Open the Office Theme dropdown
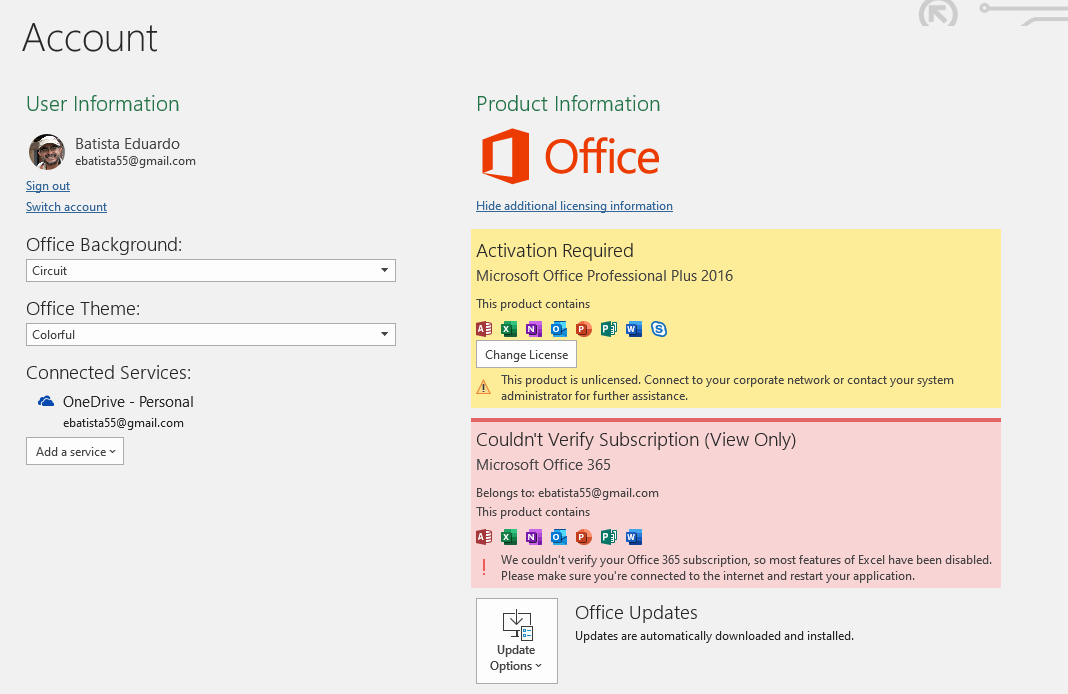This screenshot has width=1068, height=694. pyautogui.click(x=210, y=334)
